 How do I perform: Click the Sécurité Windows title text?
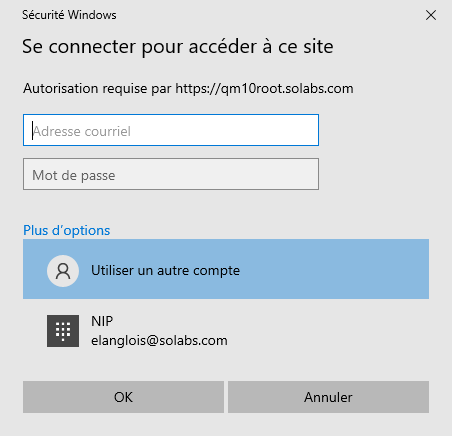pyautogui.click(x=69, y=15)
